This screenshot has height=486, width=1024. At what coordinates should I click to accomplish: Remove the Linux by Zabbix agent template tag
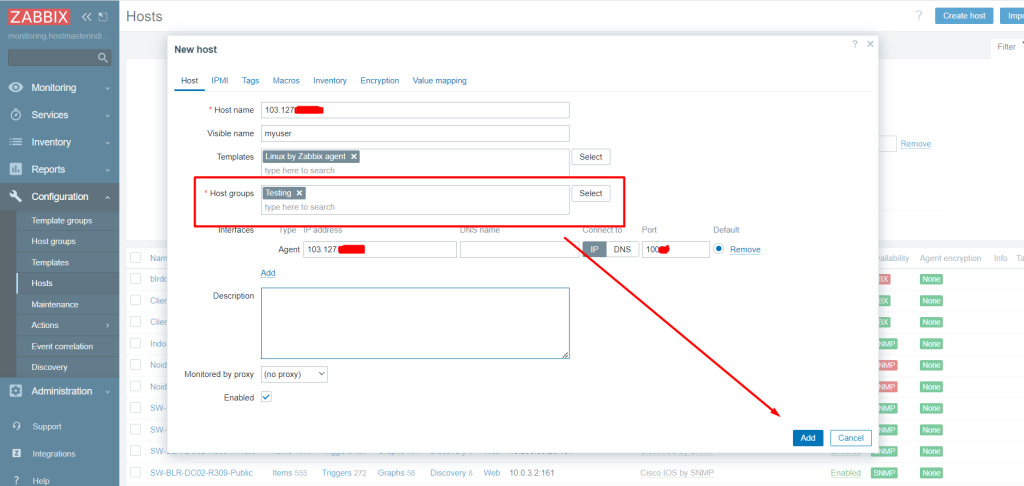click(x=353, y=157)
